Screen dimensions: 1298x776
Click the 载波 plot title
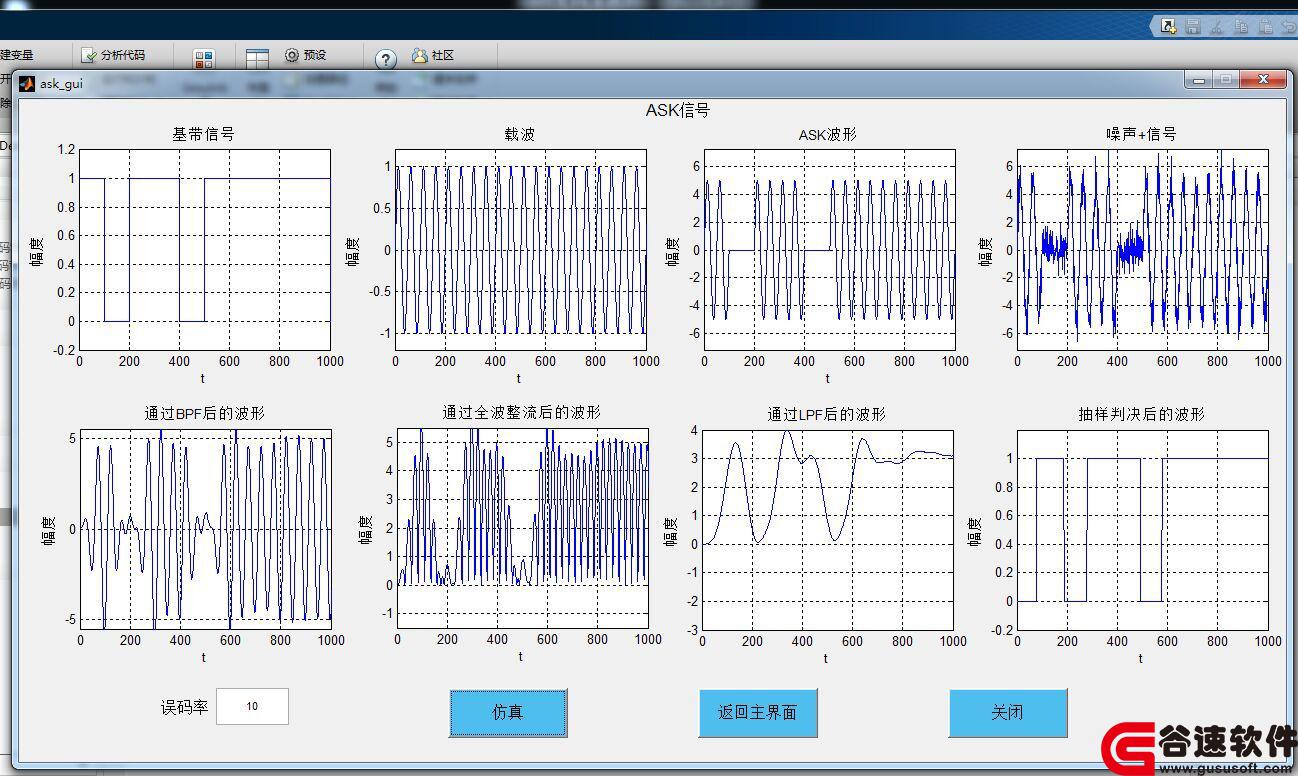[520, 134]
